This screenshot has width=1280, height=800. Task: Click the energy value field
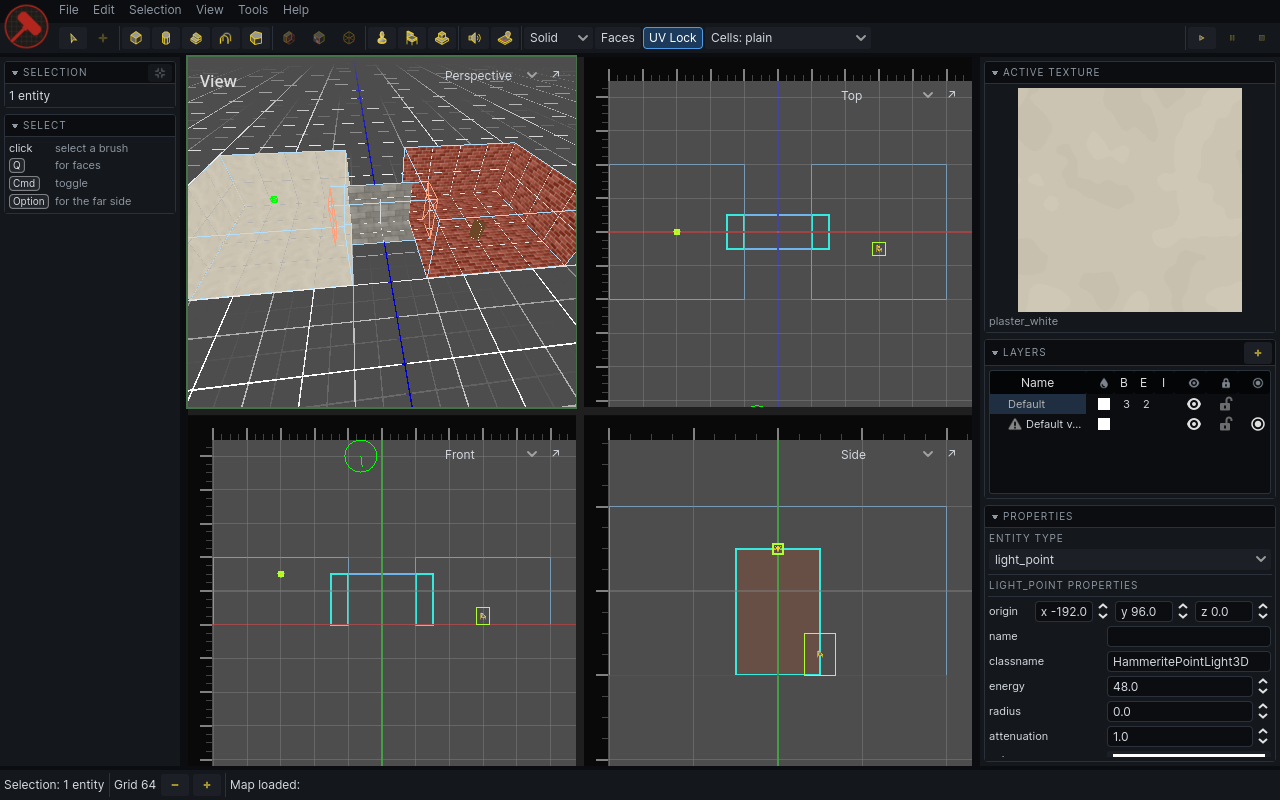click(1180, 687)
